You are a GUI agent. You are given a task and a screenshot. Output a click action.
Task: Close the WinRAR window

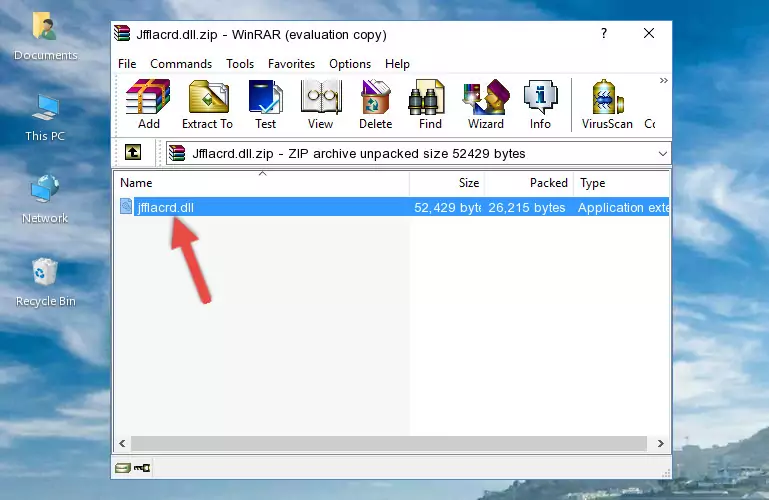coord(649,33)
